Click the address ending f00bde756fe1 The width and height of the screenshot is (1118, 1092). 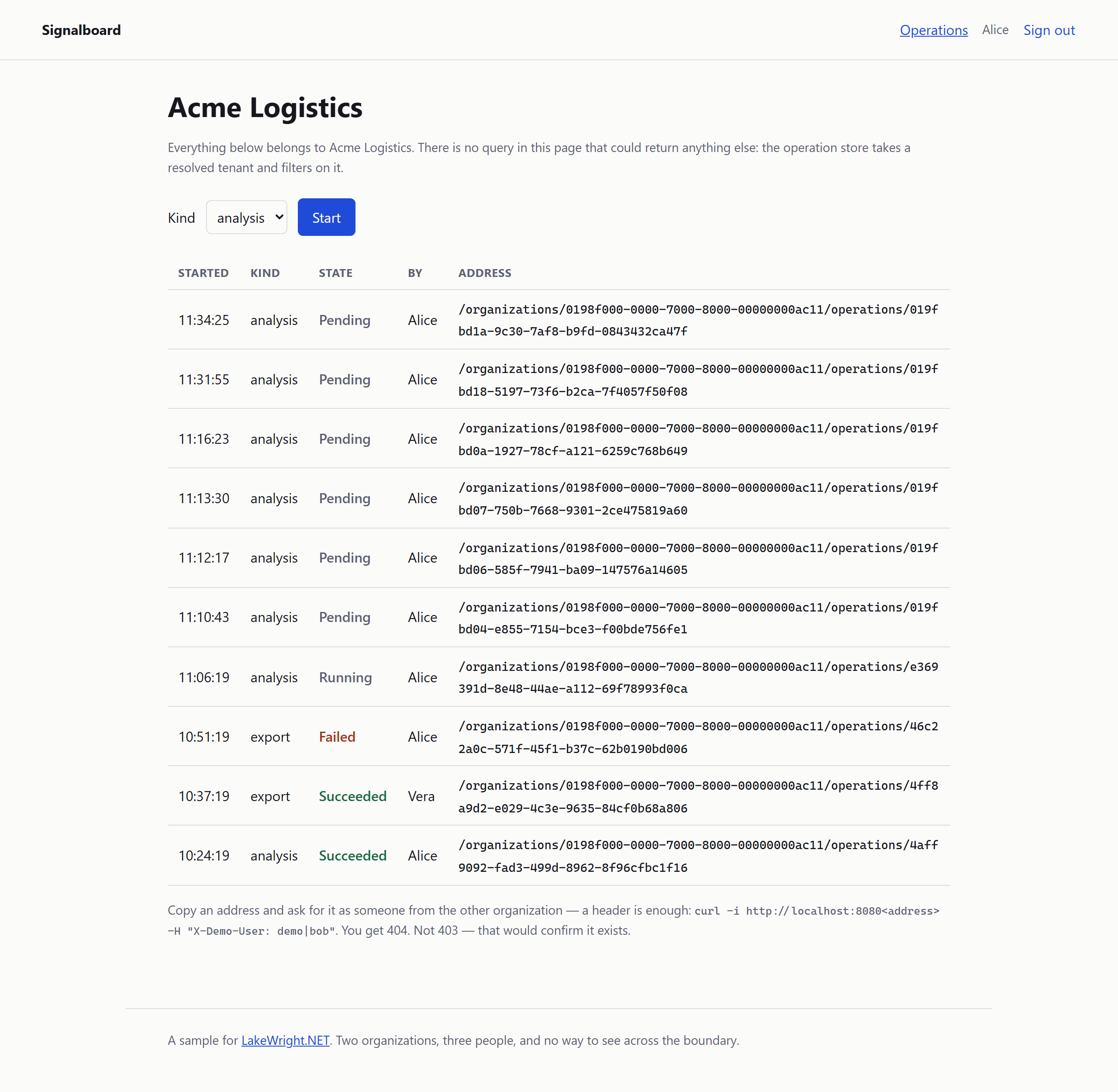tap(698, 618)
